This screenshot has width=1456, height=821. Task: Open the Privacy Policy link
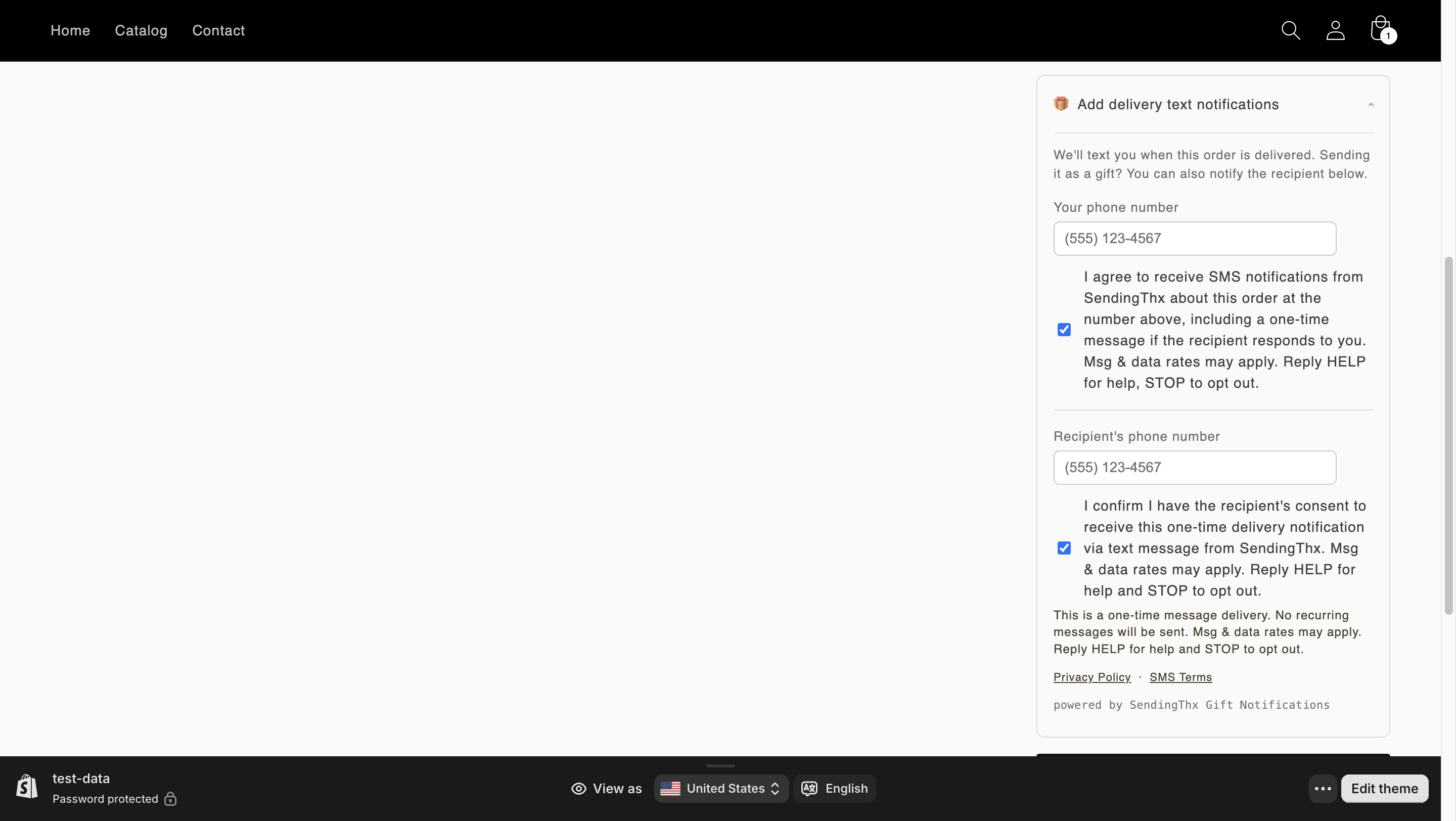click(x=1092, y=677)
